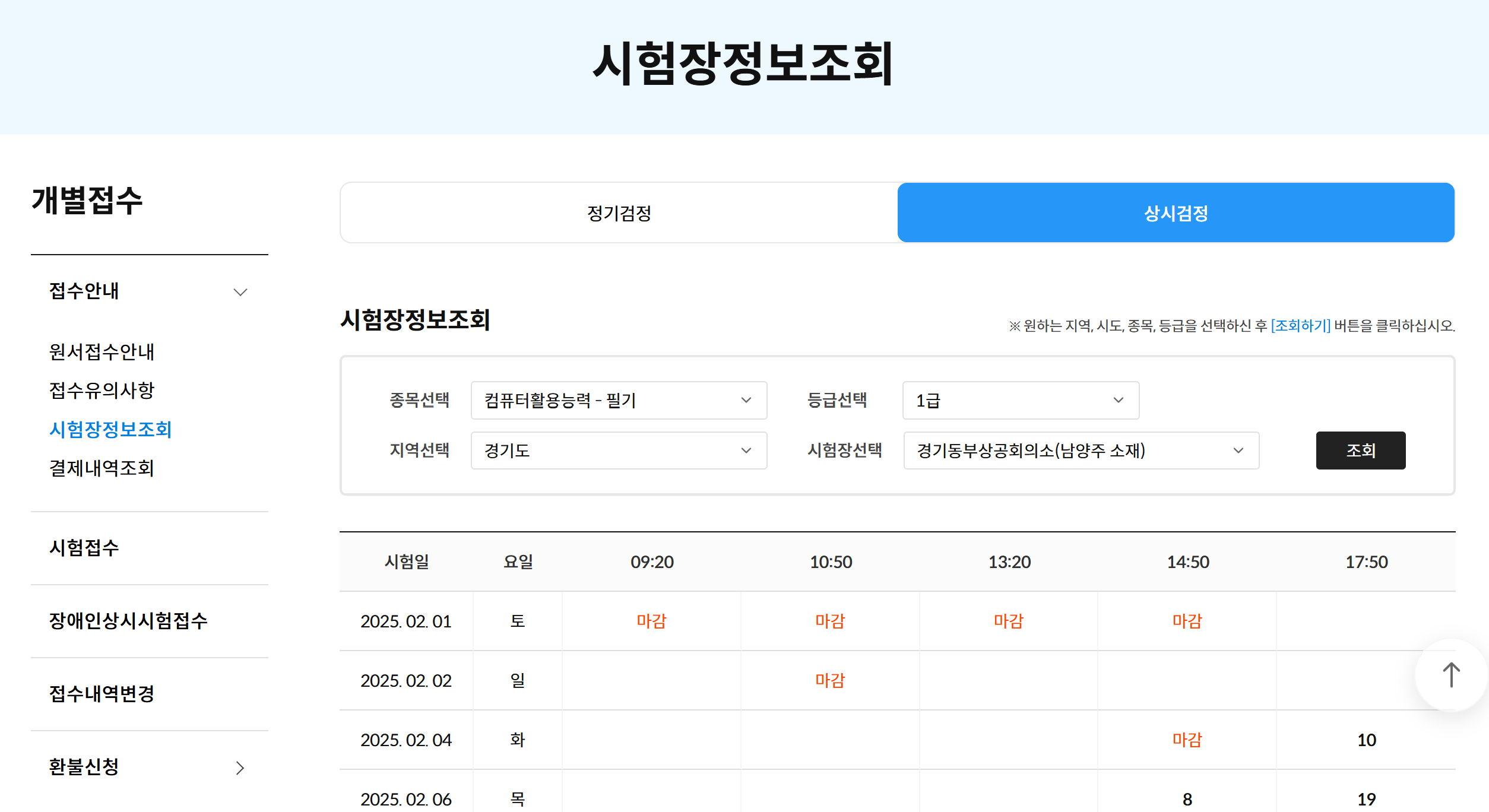The image size is (1489, 812).
Task: Switch to the 정기검정 tab
Action: coord(619,213)
